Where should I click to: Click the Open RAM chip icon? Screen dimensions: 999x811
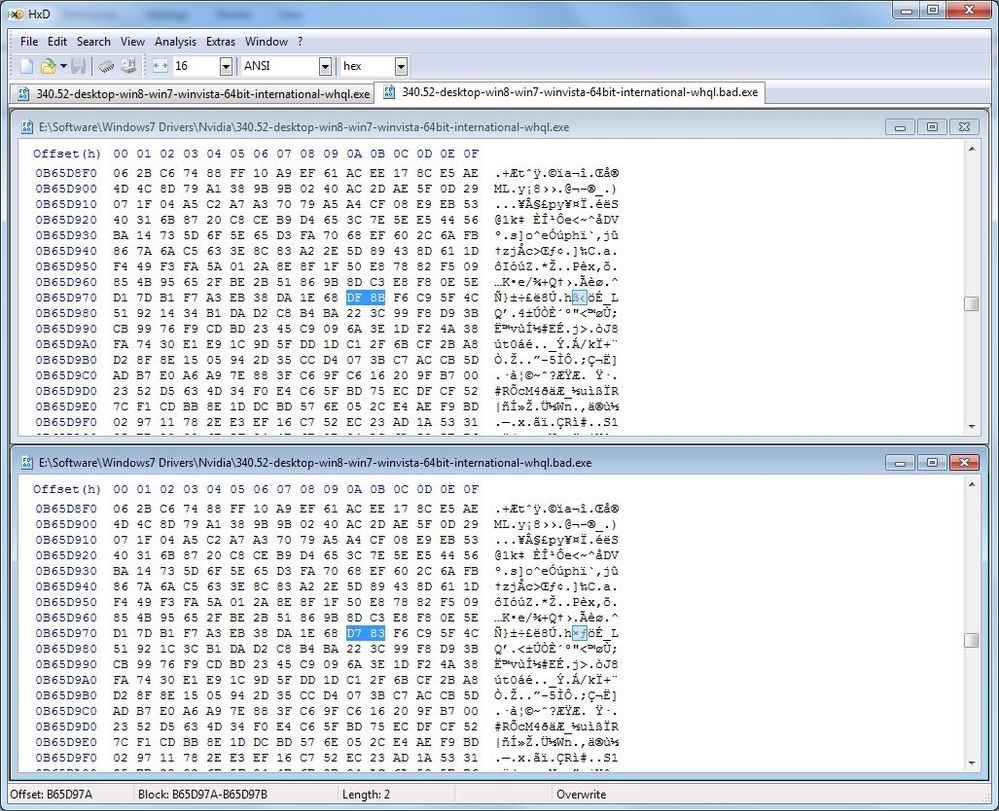click(106, 66)
